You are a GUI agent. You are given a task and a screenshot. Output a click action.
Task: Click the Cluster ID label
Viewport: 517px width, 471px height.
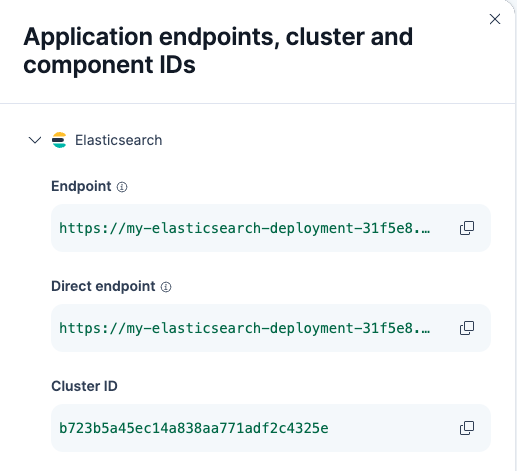point(84,386)
